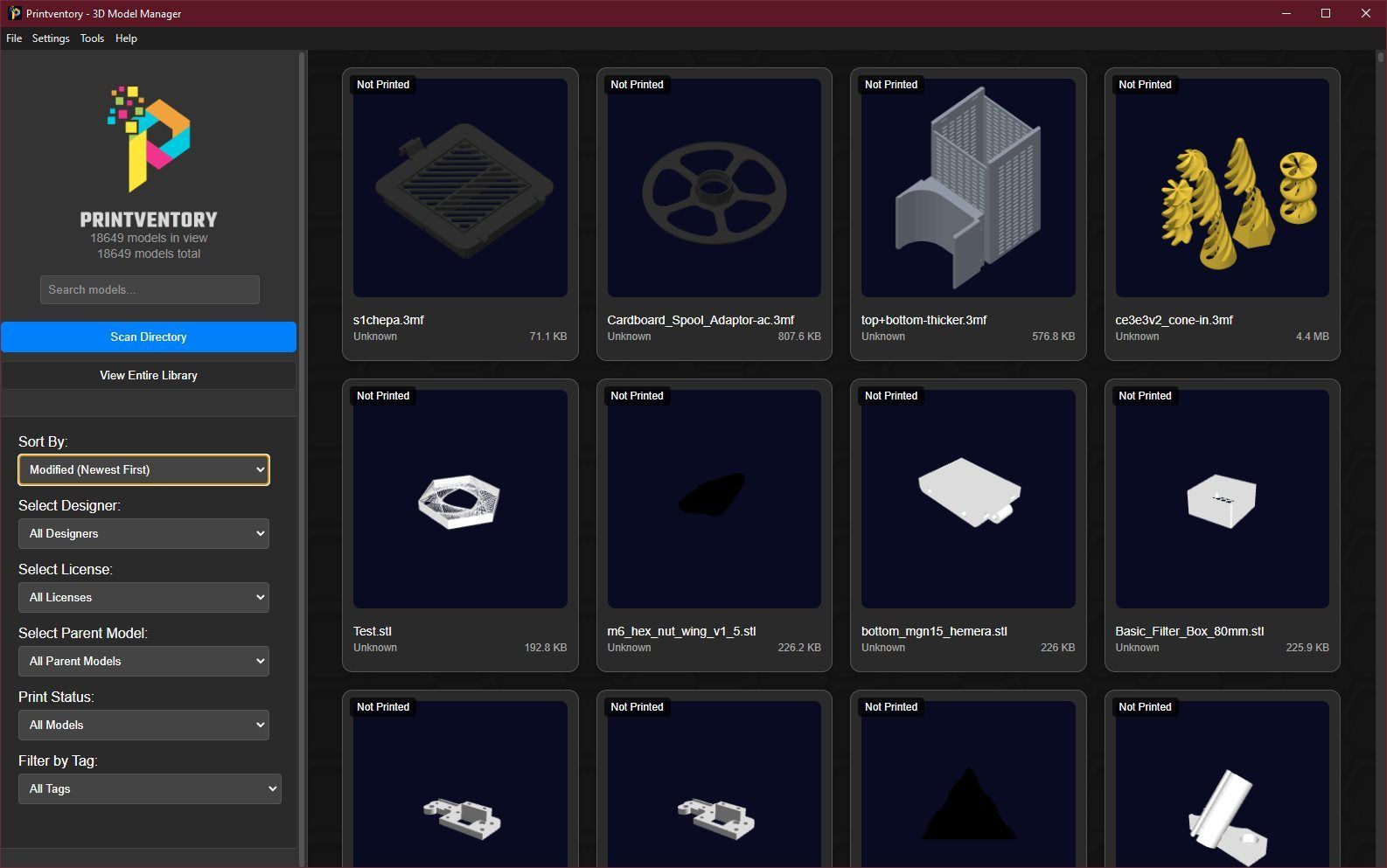This screenshot has height=868, width=1387.
Task: Click the Scan Directory button
Action: click(149, 337)
